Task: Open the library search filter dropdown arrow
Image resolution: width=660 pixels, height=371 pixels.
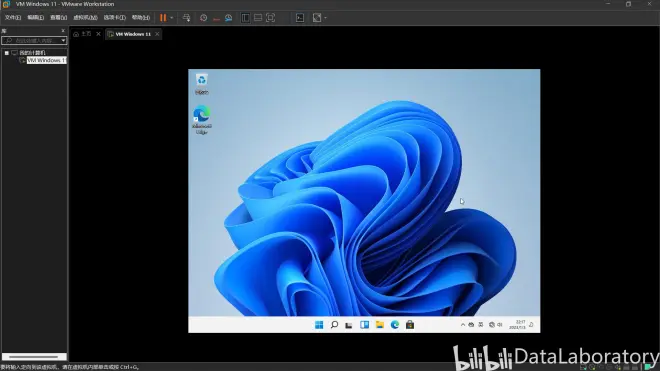Action: [64, 40]
